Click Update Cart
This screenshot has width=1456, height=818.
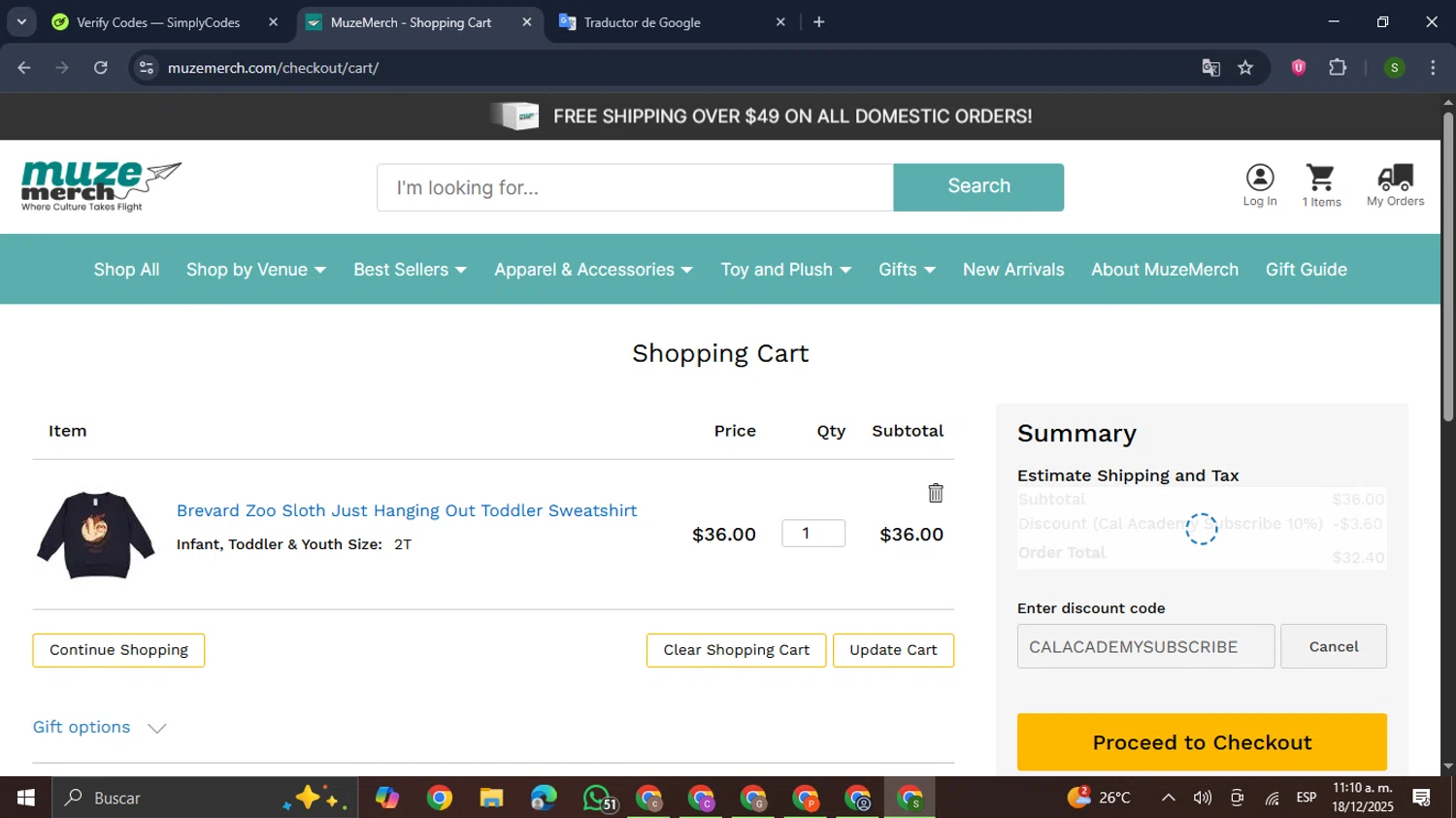pyautogui.click(x=893, y=650)
